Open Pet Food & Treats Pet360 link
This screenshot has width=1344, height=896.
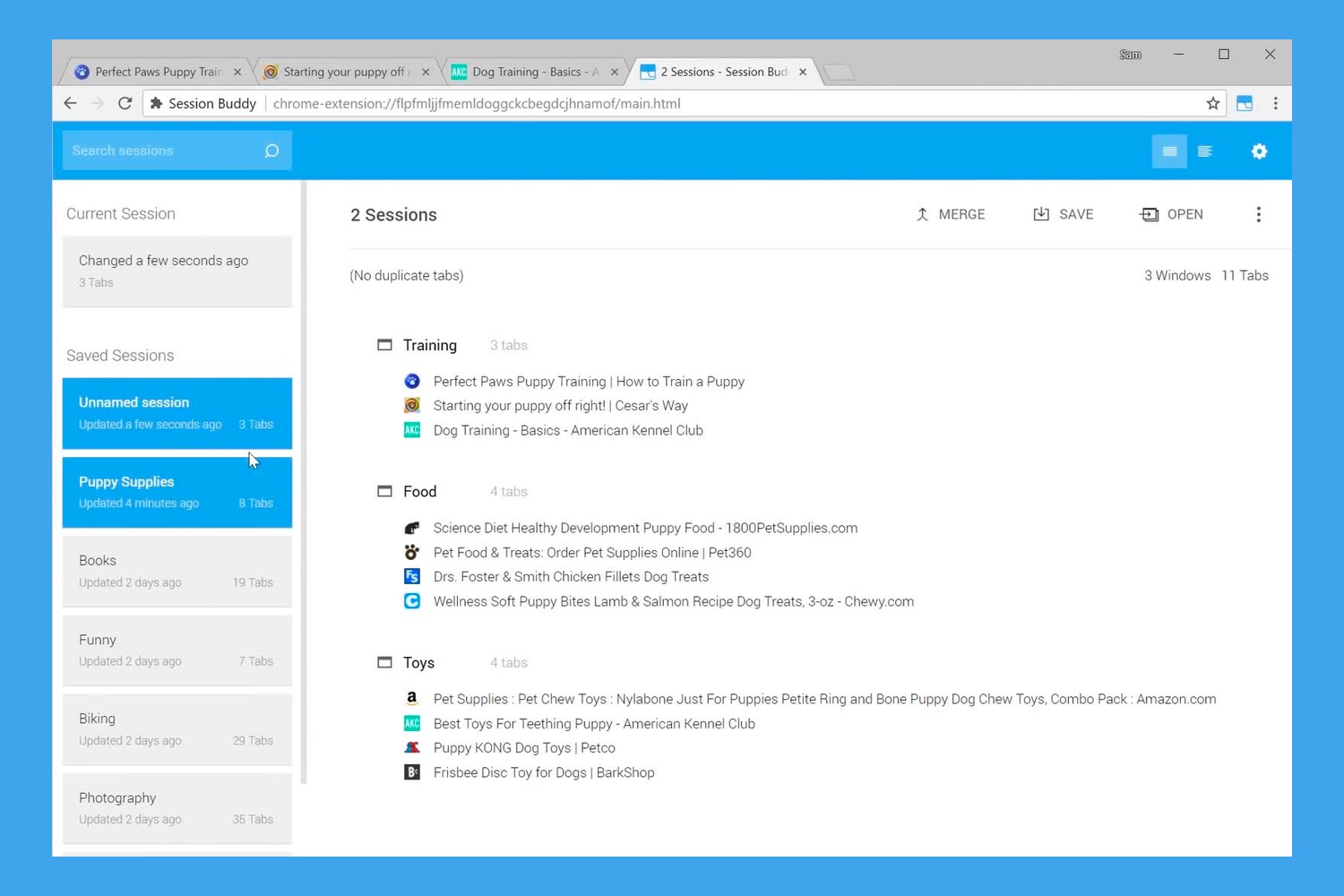point(592,552)
